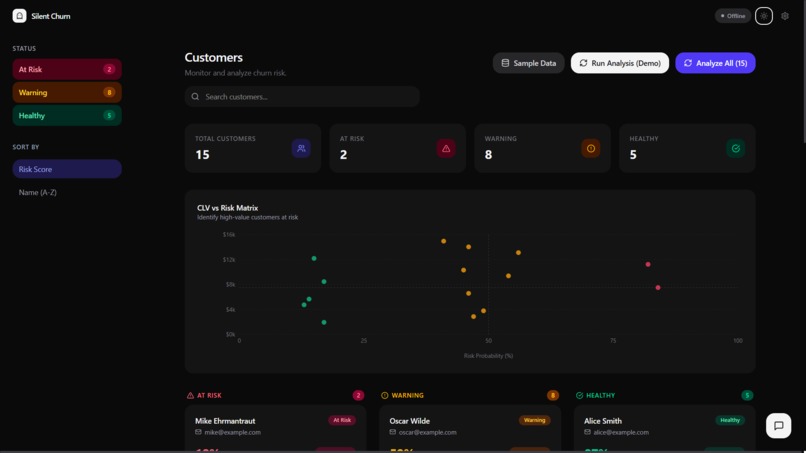806x453 pixels.
Task: Click the CLV vs Risk Matrix title
Action: (x=228, y=208)
